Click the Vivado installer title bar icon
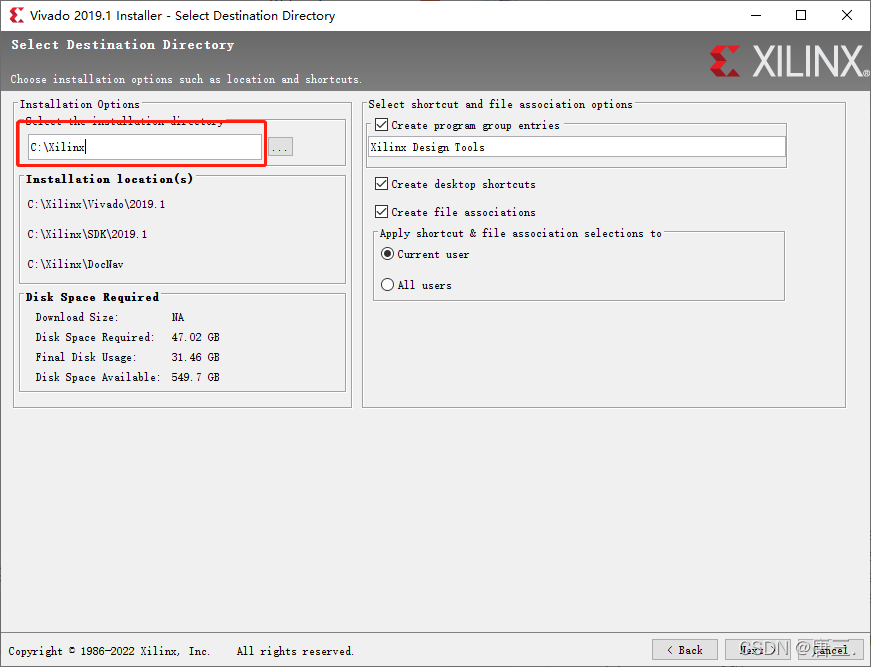This screenshot has height=667, width=871. [x=17, y=16]
